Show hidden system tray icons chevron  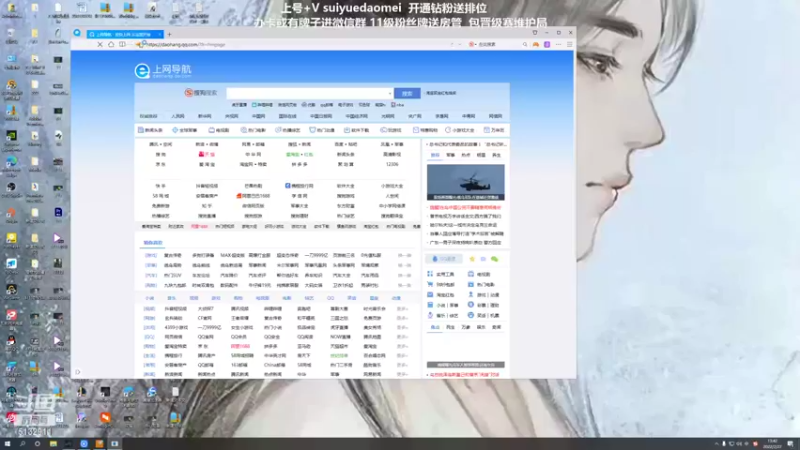[x=716, y=444]
